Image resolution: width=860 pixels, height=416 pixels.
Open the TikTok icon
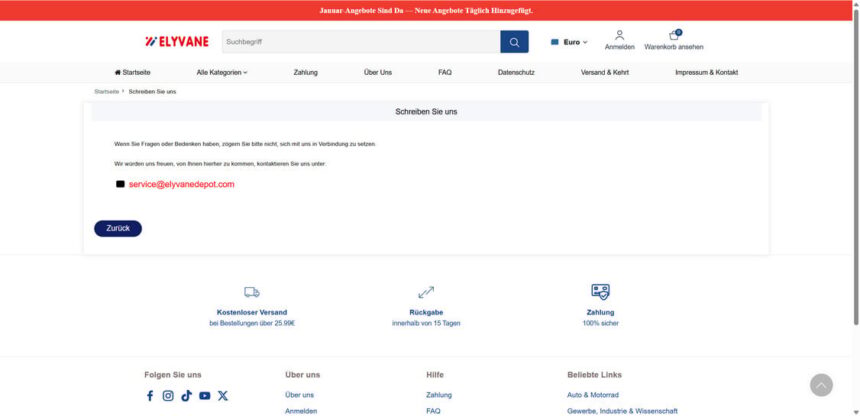click(x=186, y=396)
